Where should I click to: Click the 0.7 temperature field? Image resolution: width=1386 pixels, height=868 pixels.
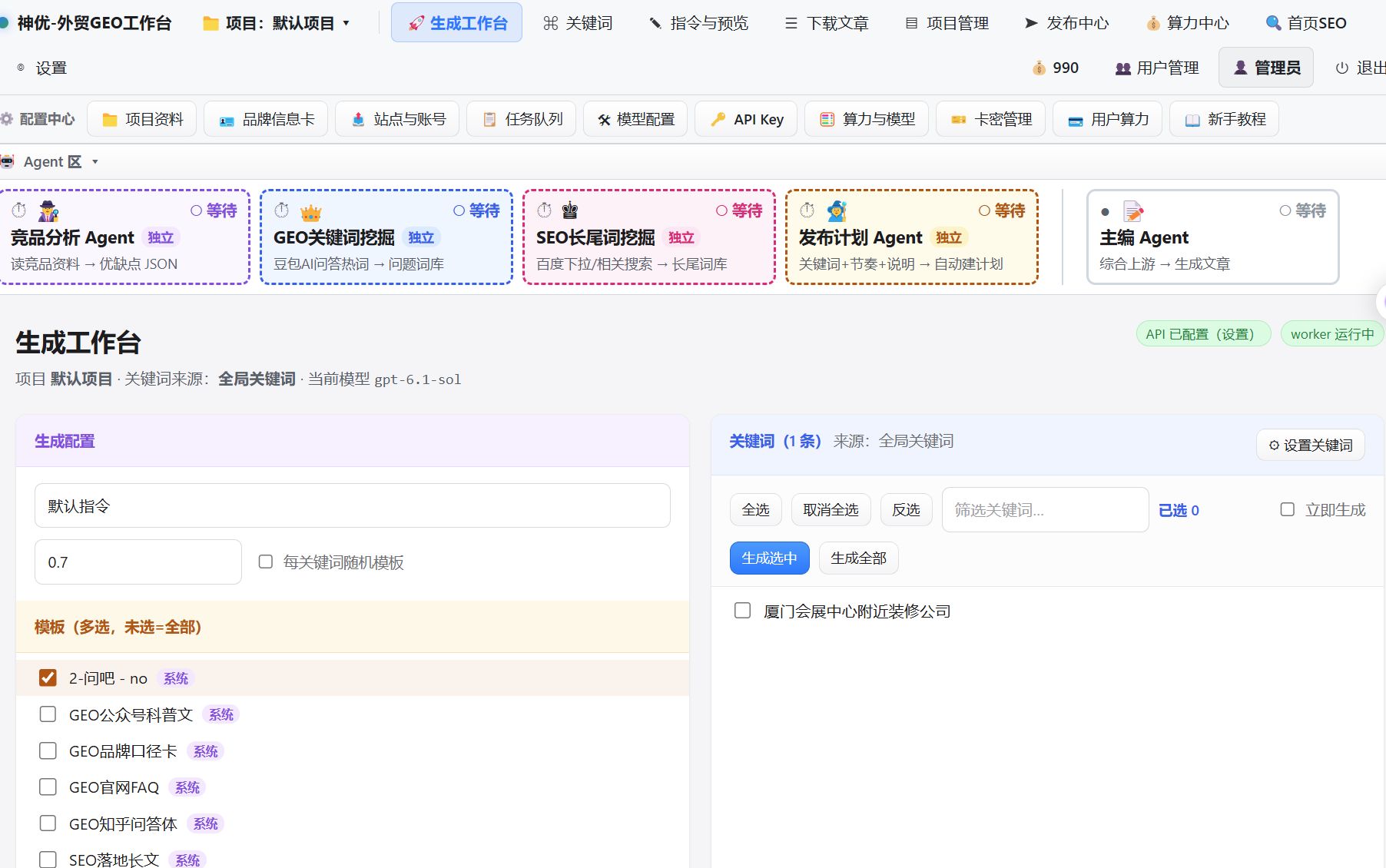138,562
